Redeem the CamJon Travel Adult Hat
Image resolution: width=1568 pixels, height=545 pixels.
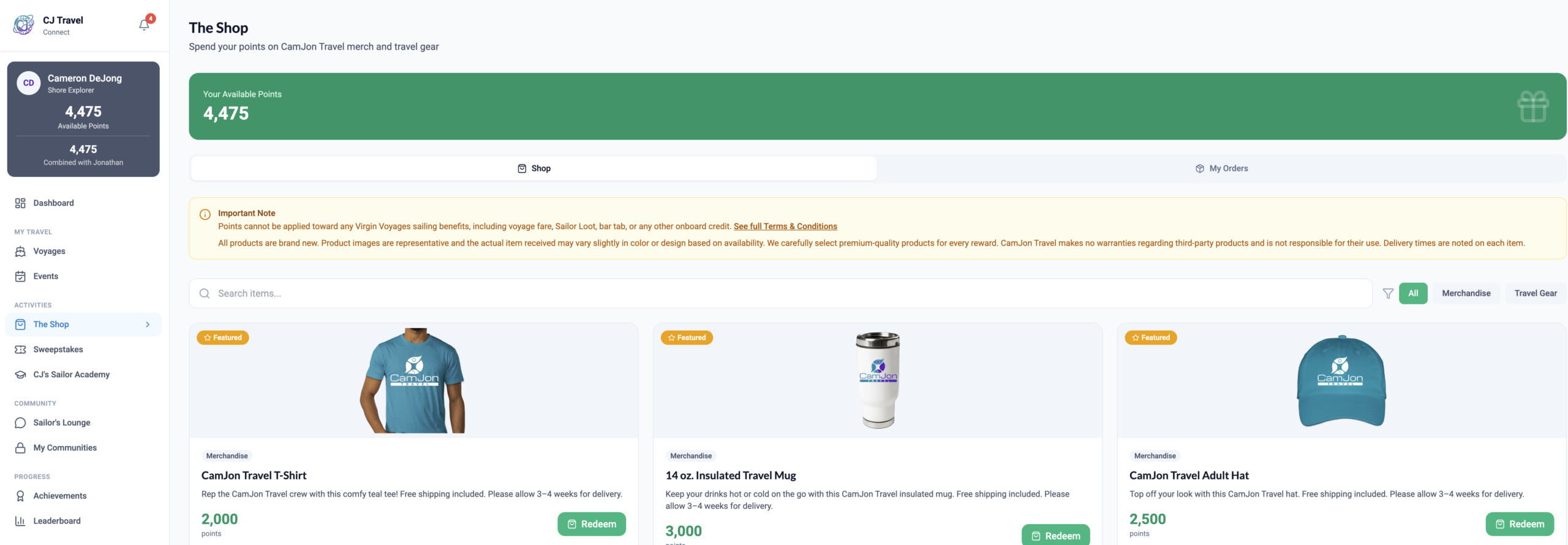pos(1520,524)
